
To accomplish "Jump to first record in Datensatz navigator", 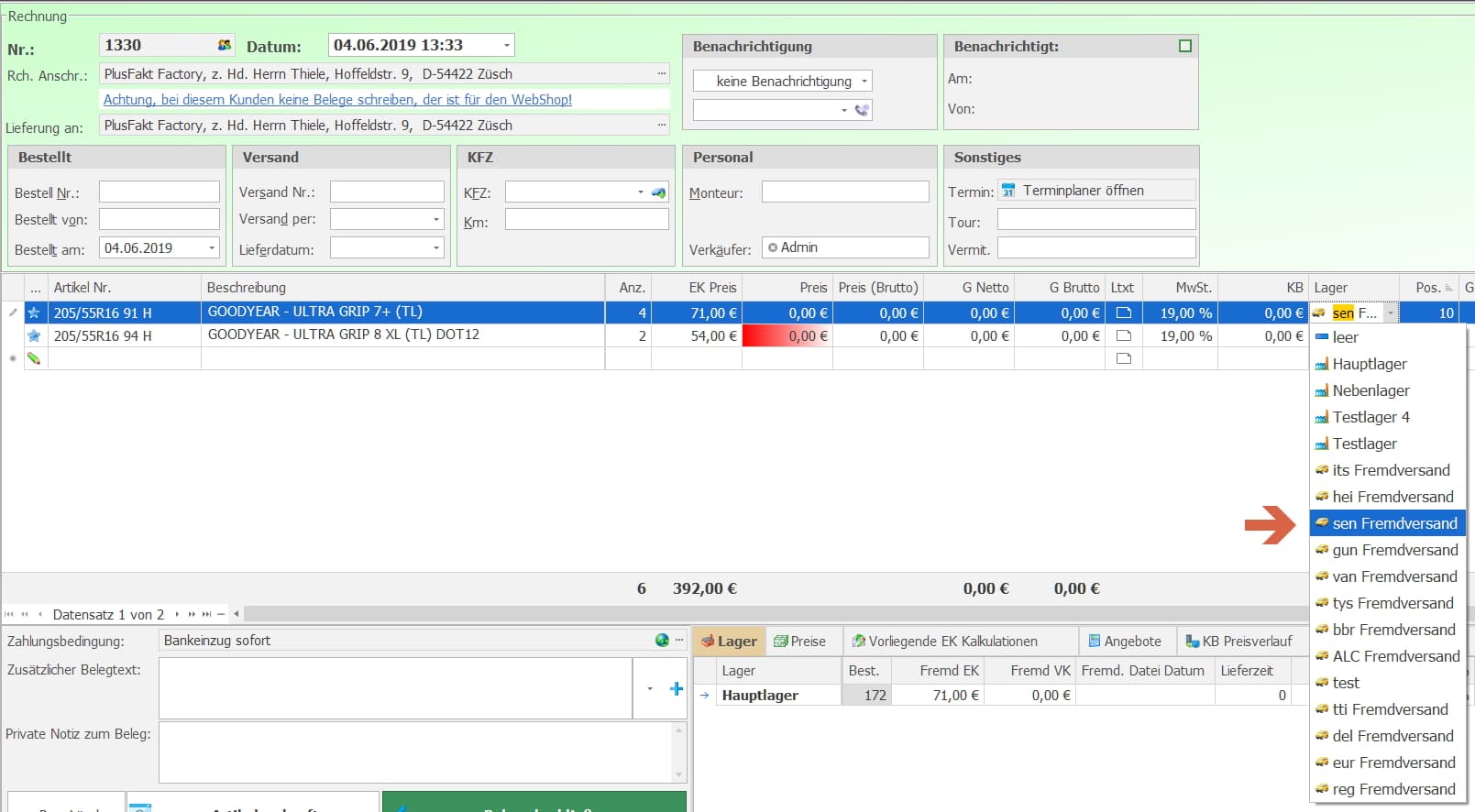I will click(9, 614).
